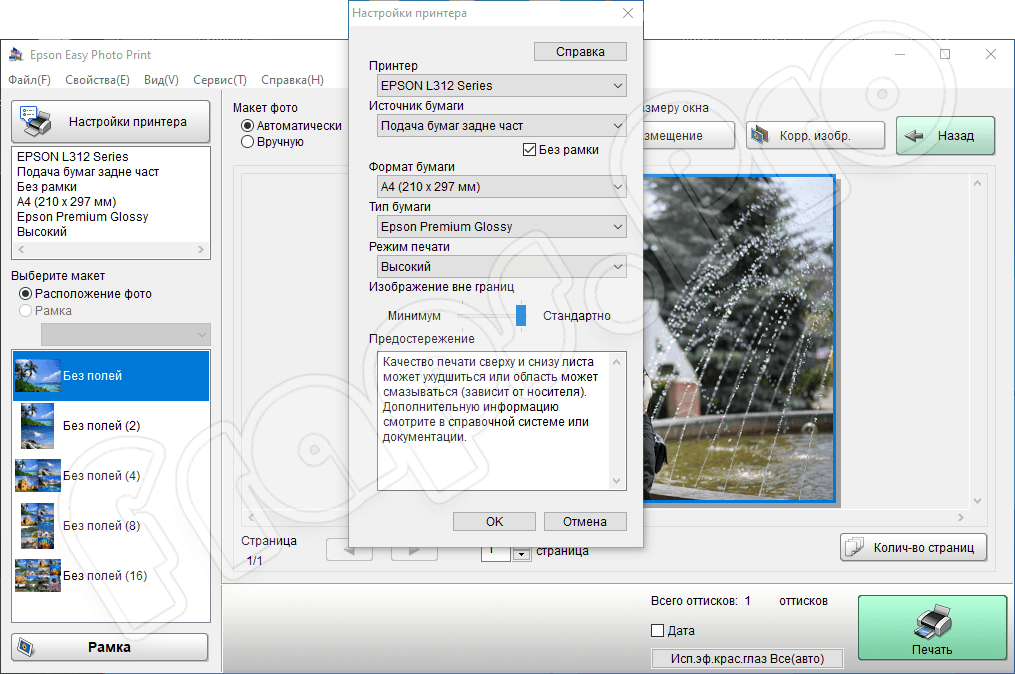Open the Принтер dropdown EPSON L312 Series
Screen dimensions: 1015x674
pyautogui.click(x=502, y=85)
